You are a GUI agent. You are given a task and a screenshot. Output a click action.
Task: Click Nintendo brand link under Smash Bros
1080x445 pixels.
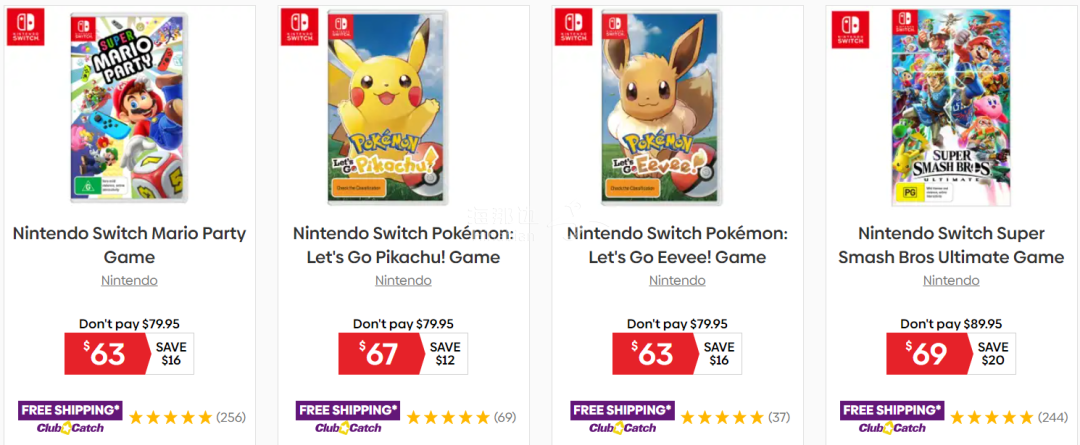click(x=951, y=281)
